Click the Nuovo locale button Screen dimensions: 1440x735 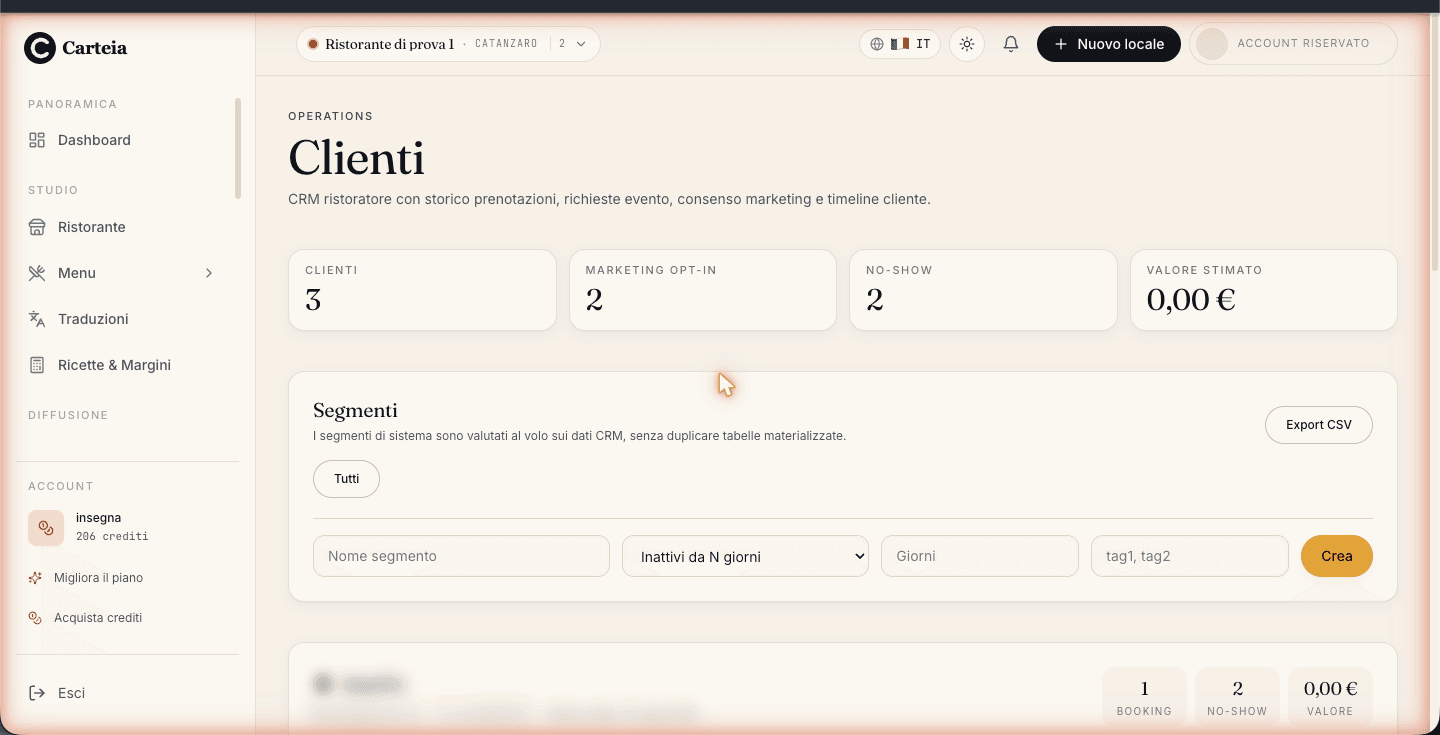coord(1109,44)
